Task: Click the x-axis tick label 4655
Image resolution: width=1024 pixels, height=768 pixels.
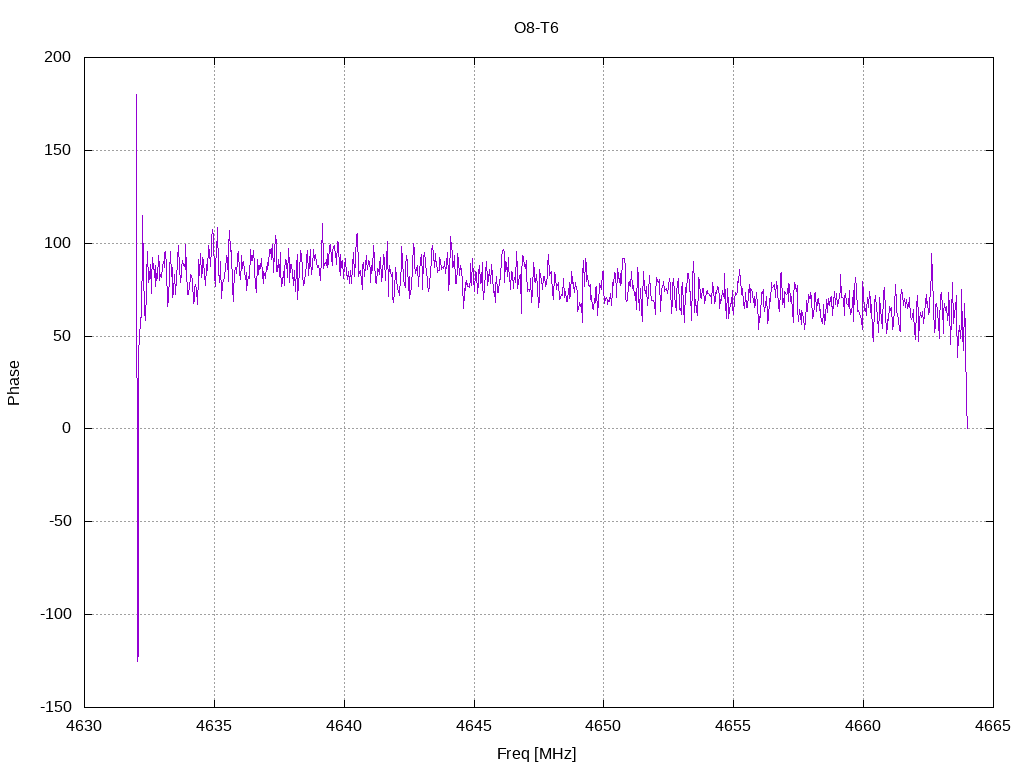Action: [733, 726]
